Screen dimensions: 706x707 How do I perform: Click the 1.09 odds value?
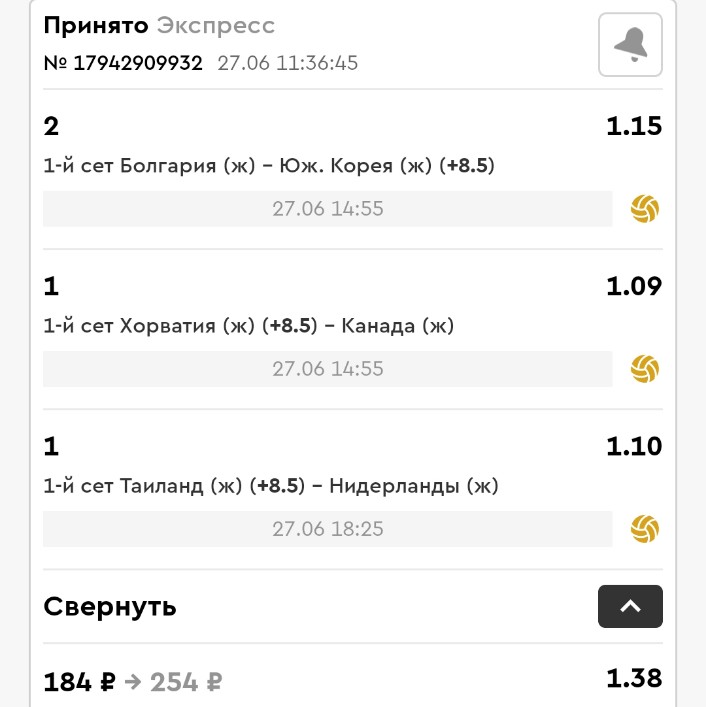pos(634,286)
